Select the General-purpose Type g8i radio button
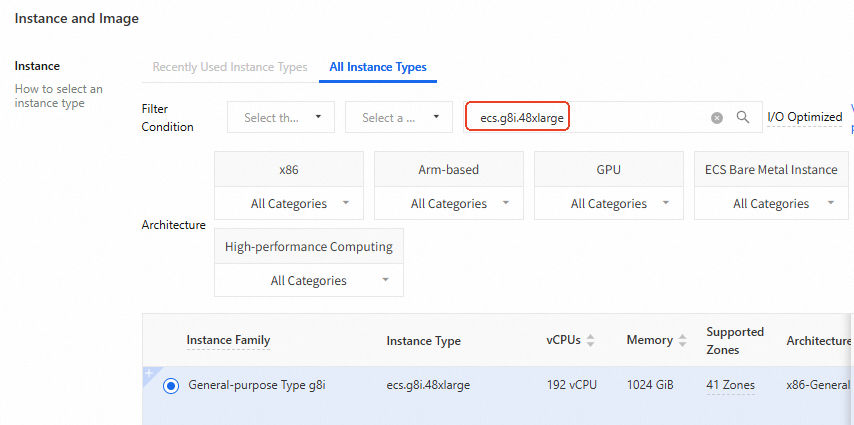 click(171, 385)
